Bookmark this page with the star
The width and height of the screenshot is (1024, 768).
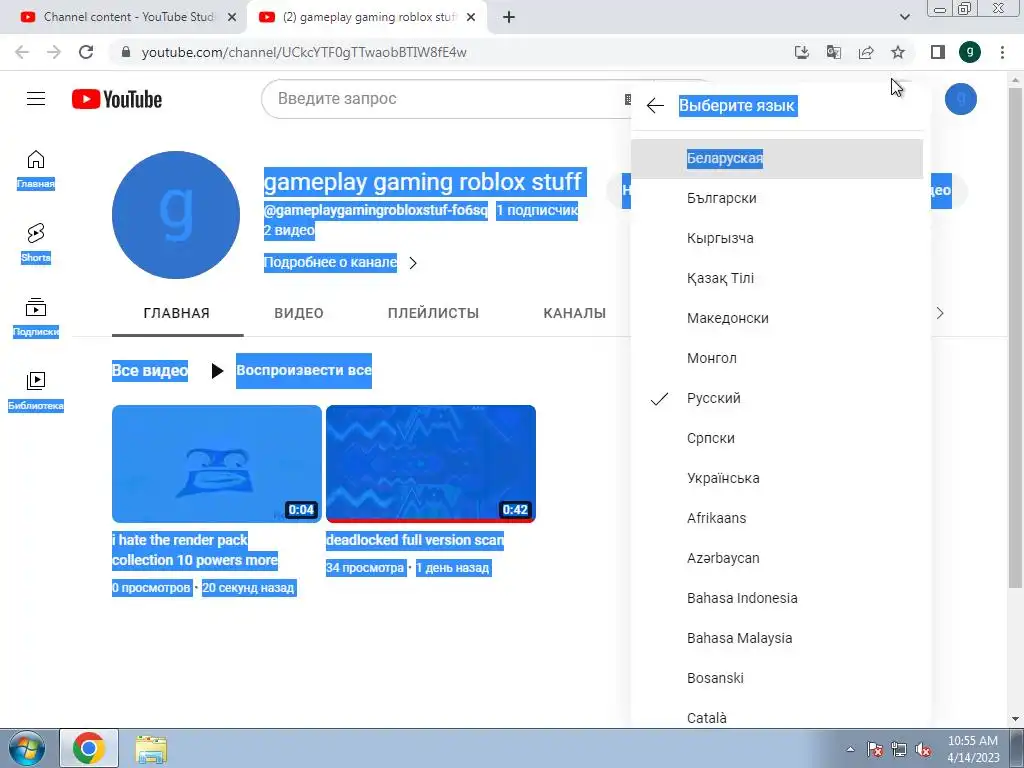[x=898, y=52]
